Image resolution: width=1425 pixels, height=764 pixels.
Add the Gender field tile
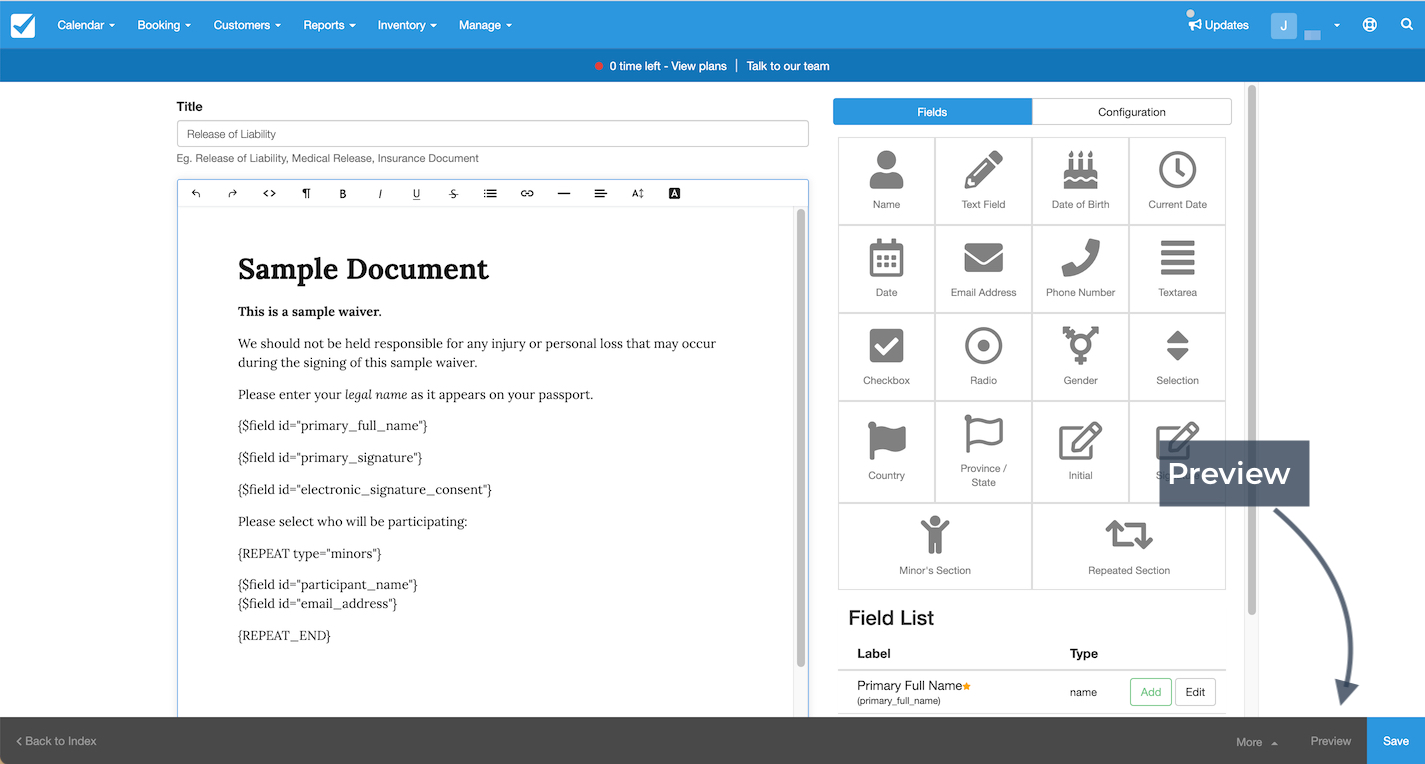coord(1080,357)
